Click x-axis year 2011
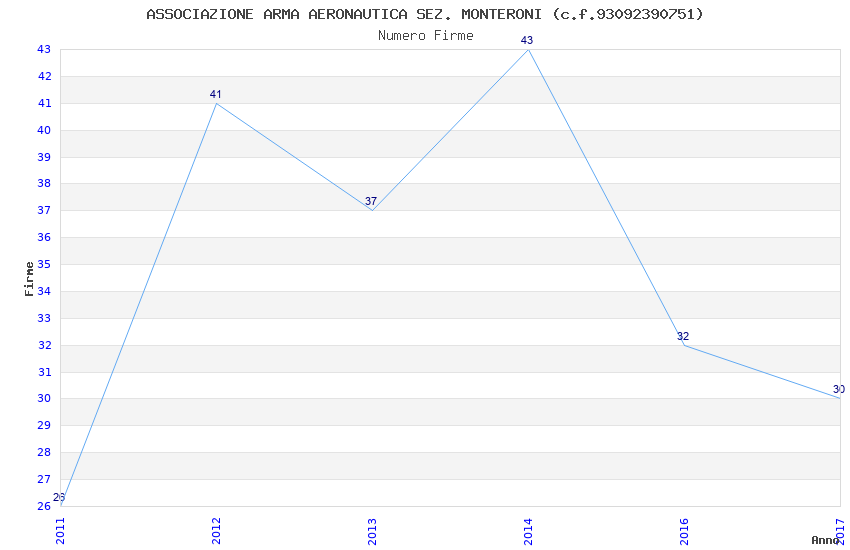850x550 pixels. click(60, 531)
